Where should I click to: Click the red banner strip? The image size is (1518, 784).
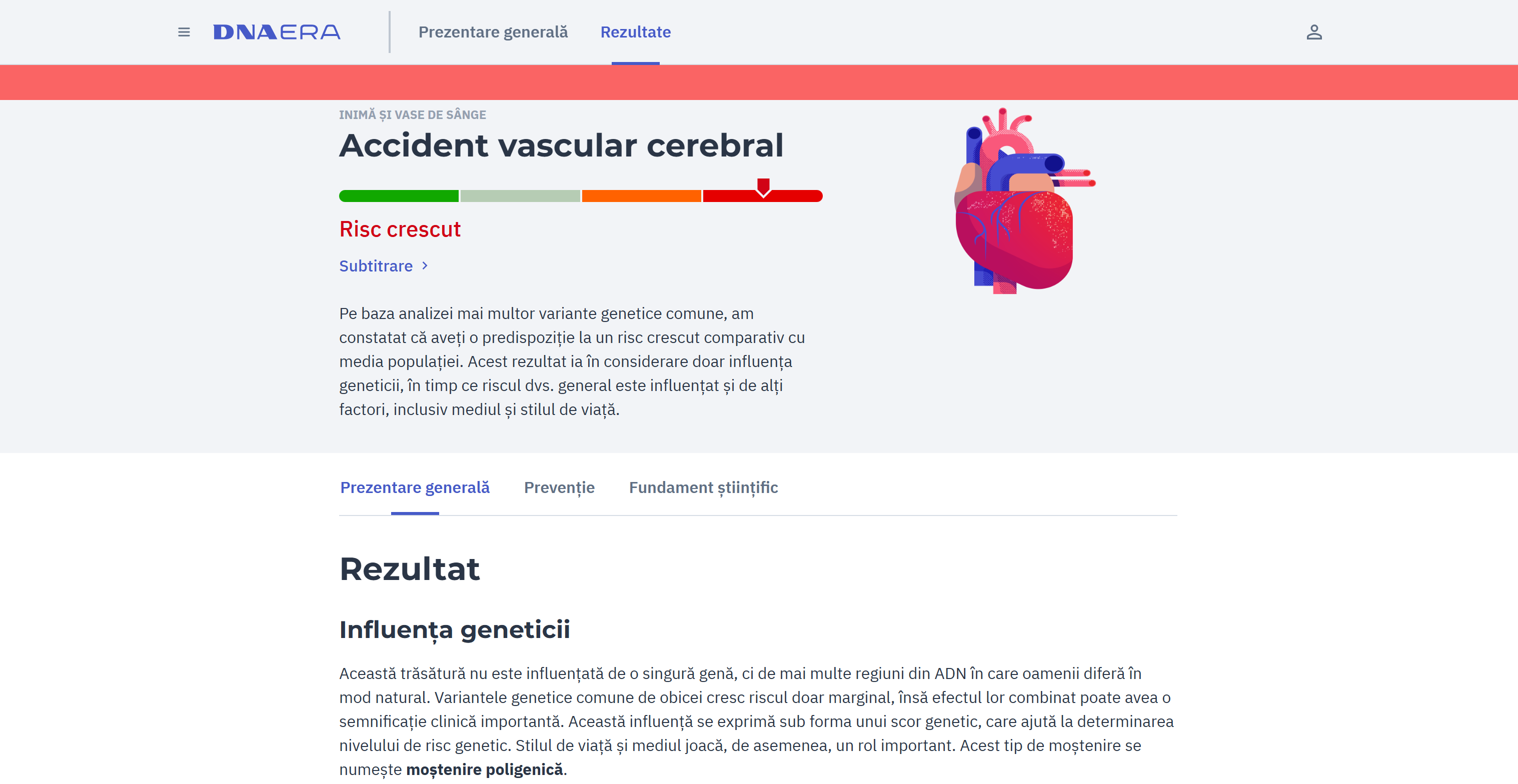coord(759,82)
